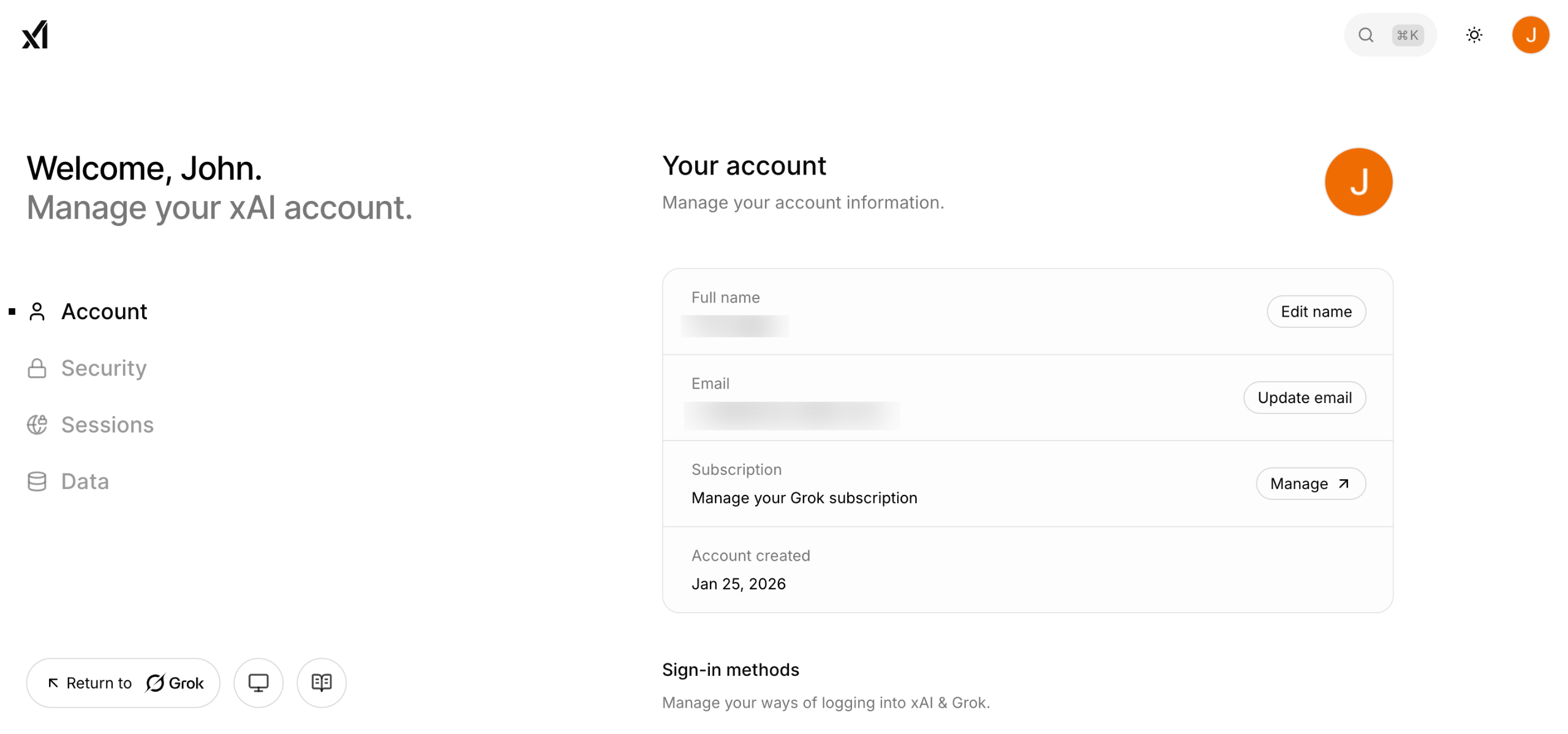Click the globe icon beside Sessions
This screenshot has width=1568, height=734.
(37, 425)
